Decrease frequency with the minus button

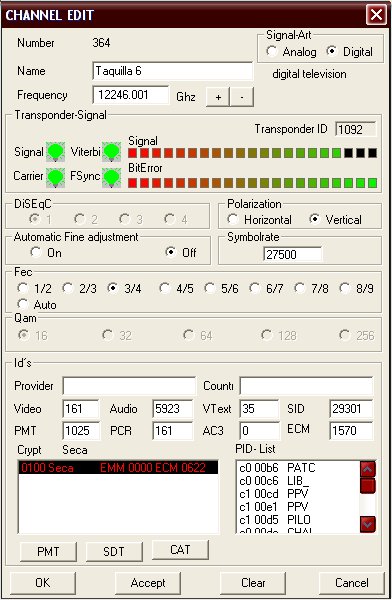tap(242, 97)
